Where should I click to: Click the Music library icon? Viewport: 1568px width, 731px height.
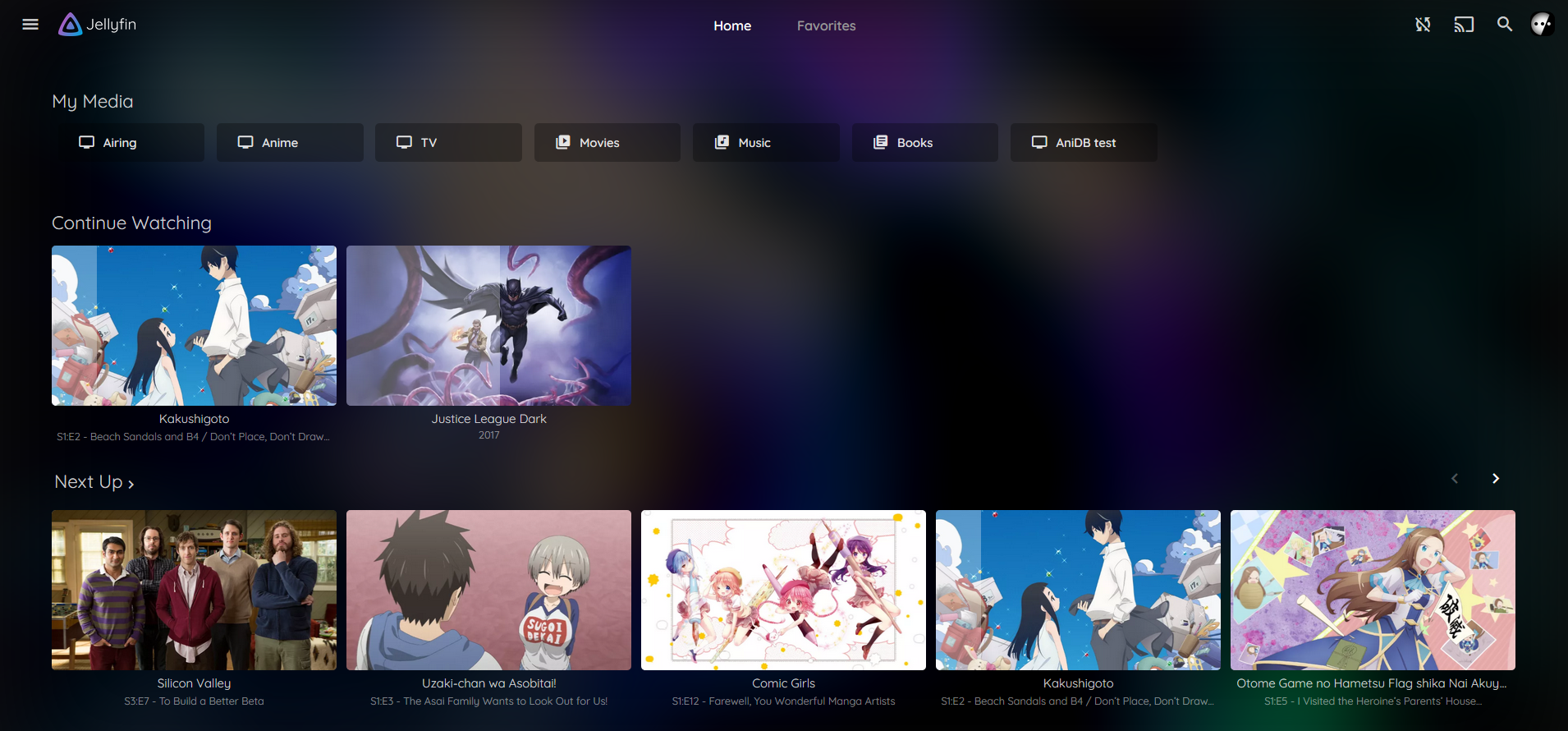(x=722, y=142)
